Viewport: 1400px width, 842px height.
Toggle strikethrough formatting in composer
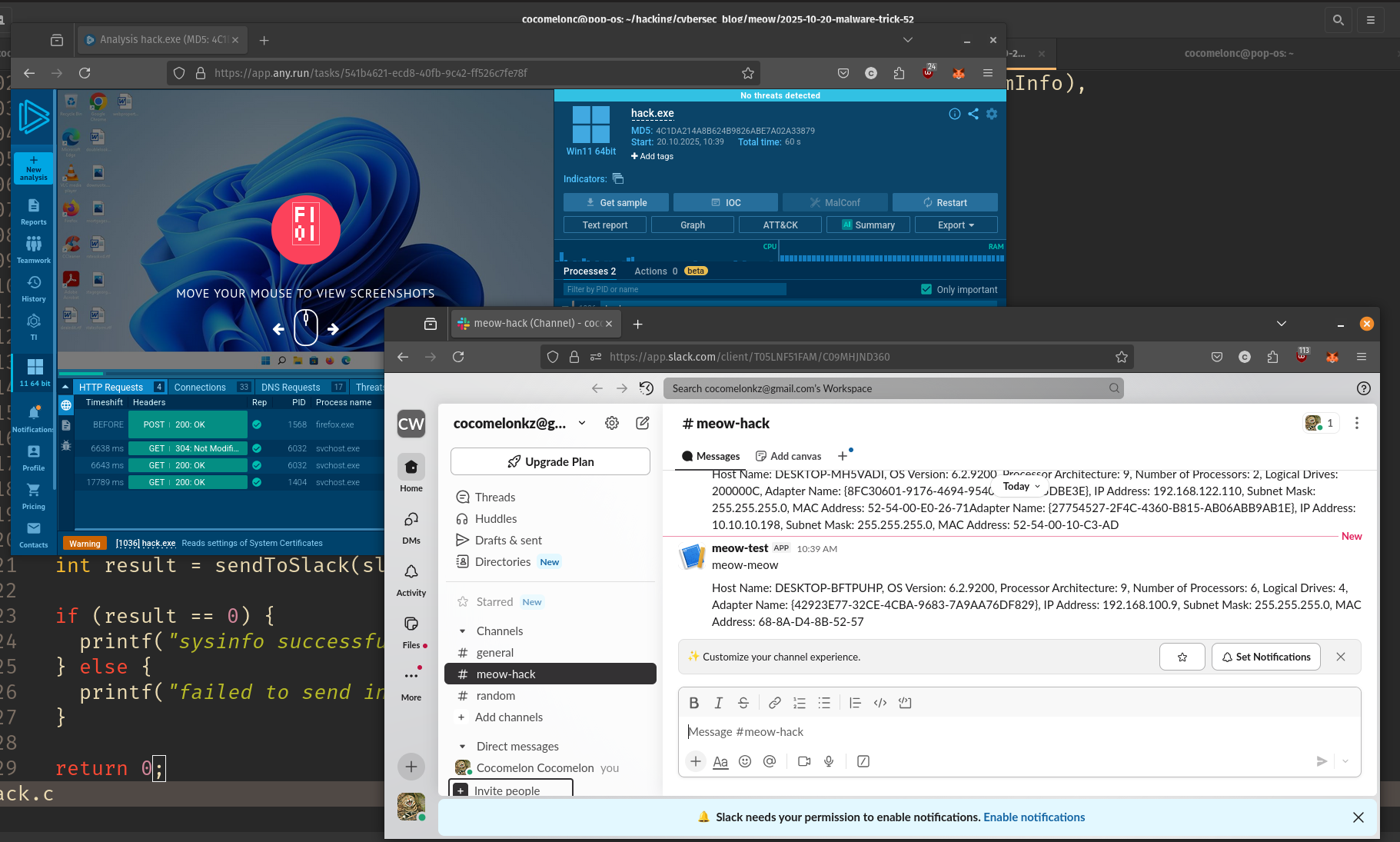tap(743, 703)
